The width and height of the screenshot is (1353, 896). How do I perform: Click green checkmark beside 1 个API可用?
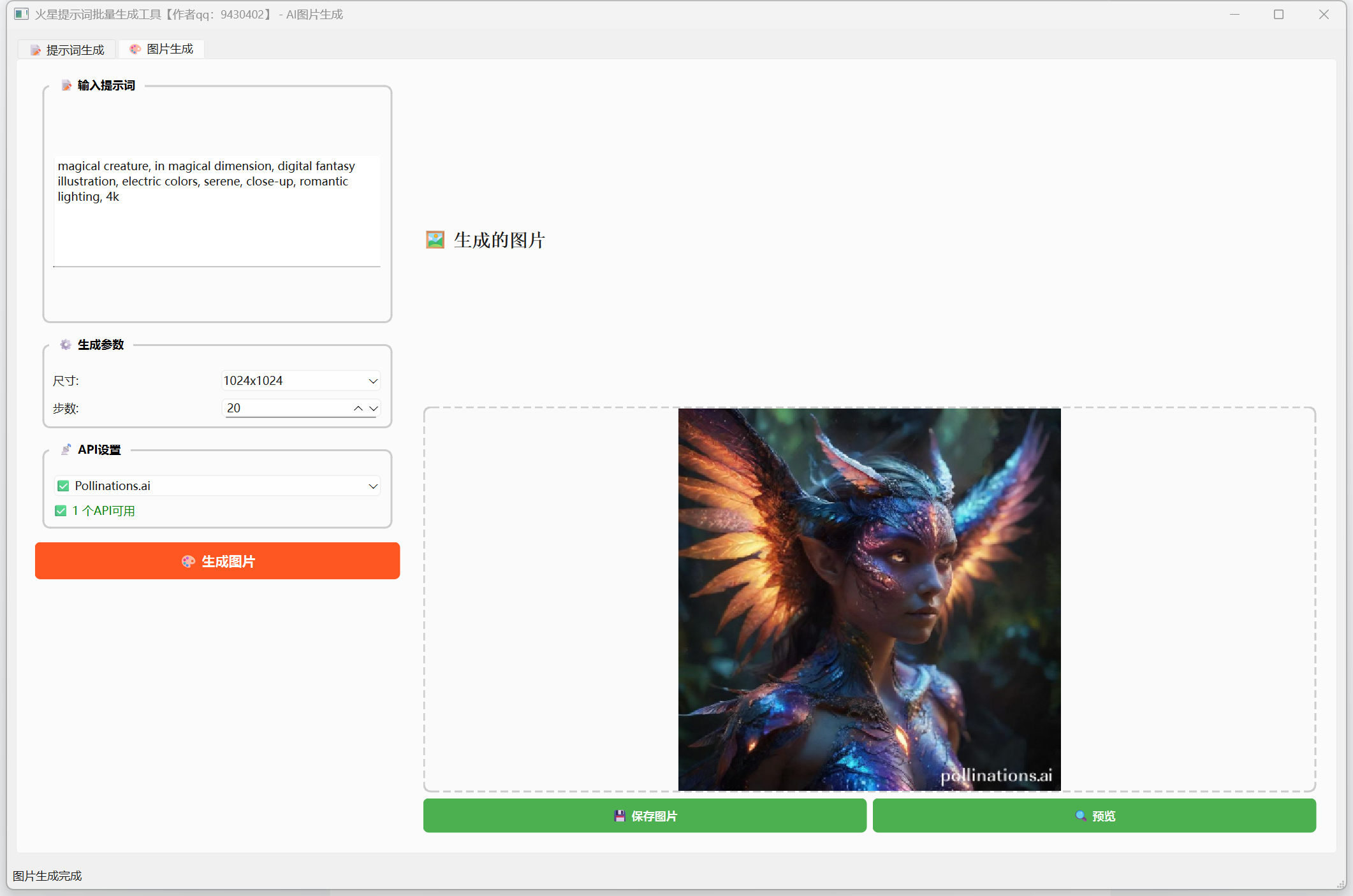61,511
